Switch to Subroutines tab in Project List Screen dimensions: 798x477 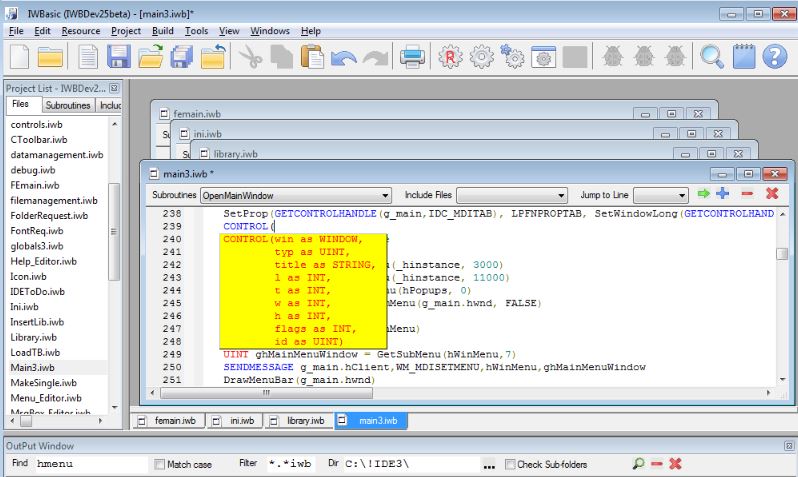coord(68,105)
